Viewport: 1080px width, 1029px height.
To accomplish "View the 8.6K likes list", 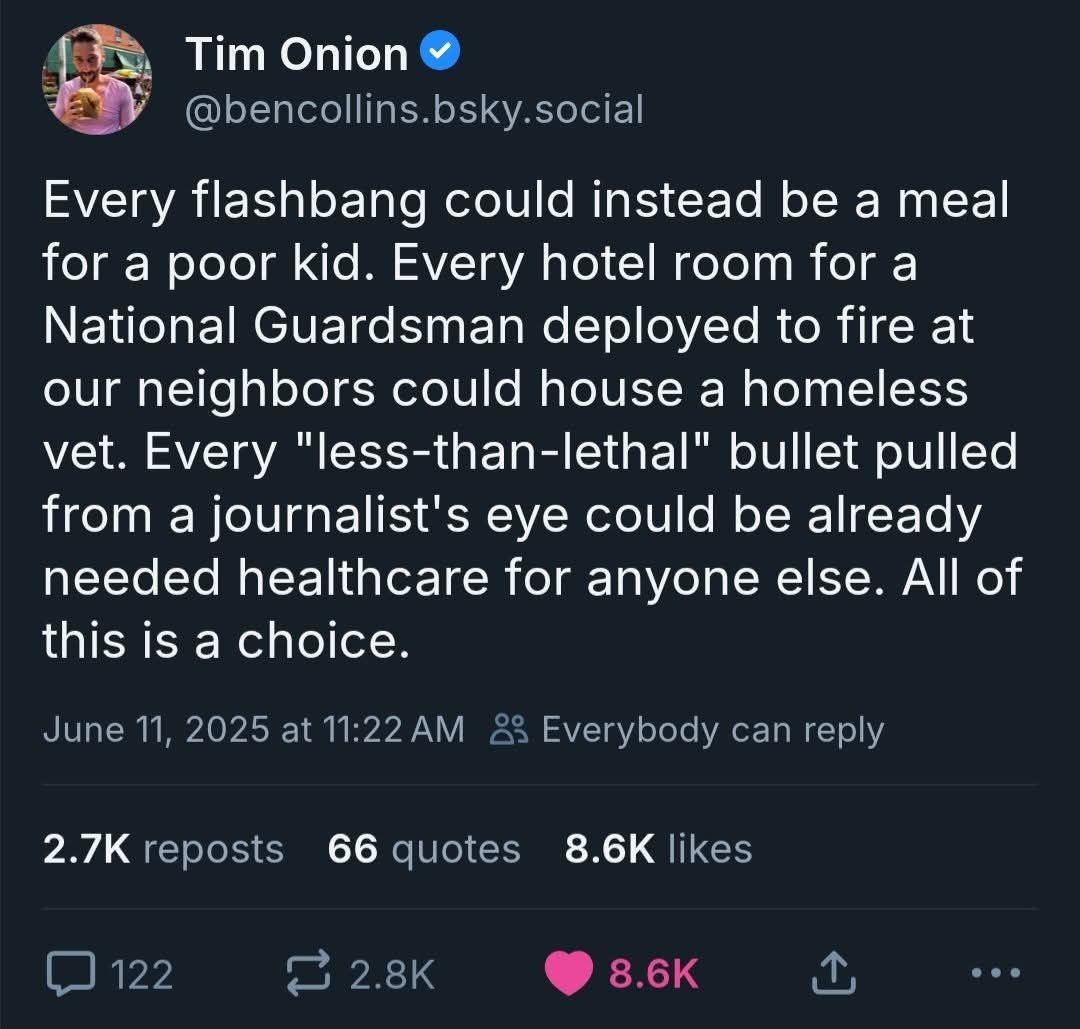I will [x=658, y=849].
